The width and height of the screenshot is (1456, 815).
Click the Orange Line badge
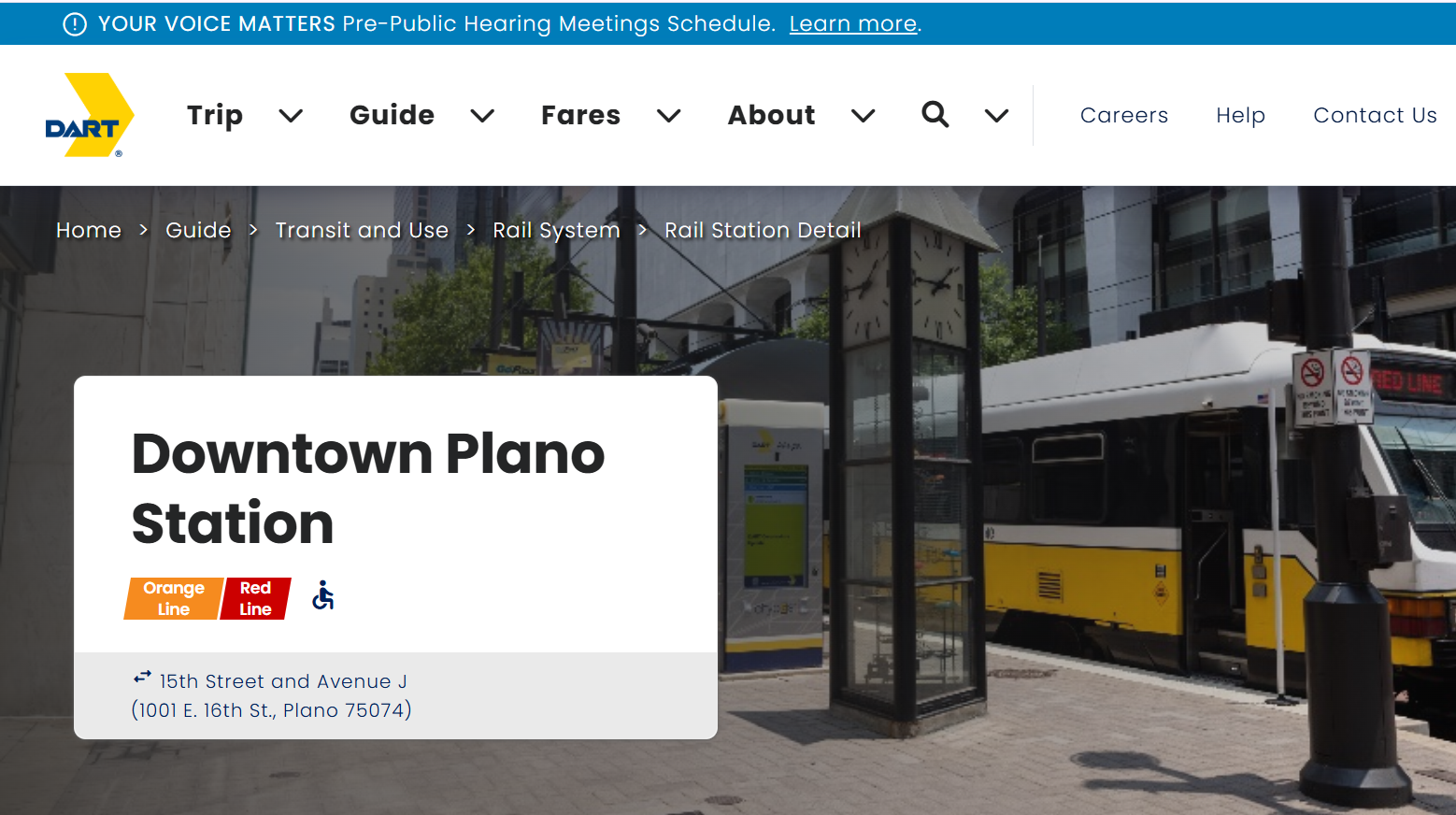[x=174, y=598]
